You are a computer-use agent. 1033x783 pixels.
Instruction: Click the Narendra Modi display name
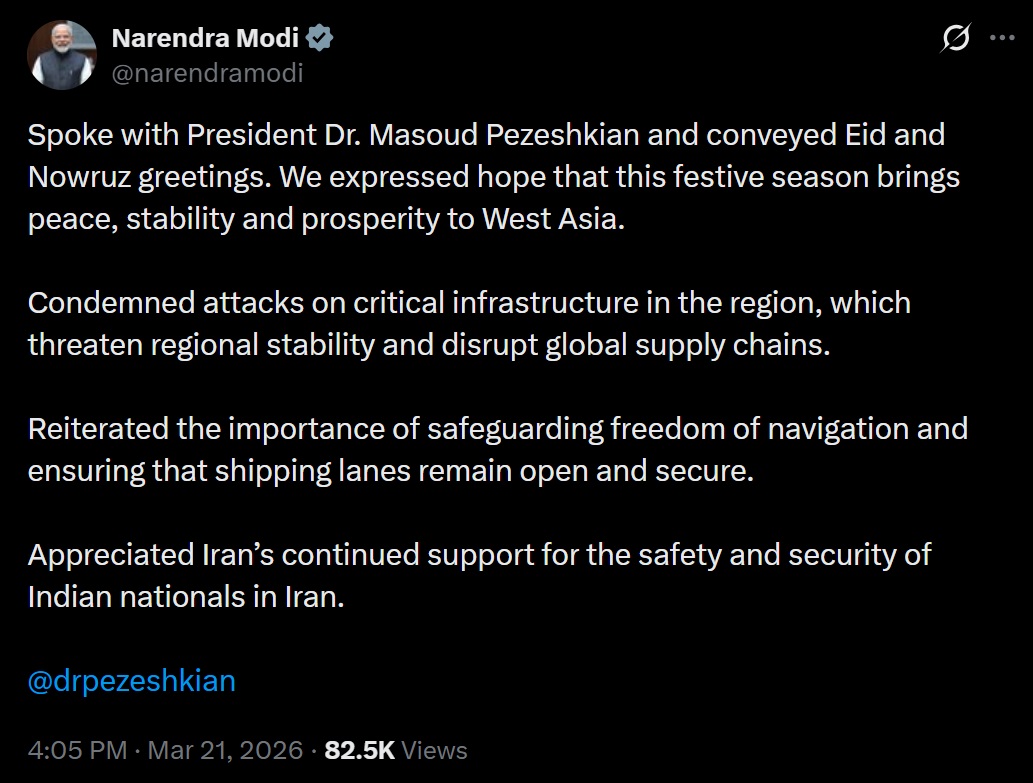205,39
